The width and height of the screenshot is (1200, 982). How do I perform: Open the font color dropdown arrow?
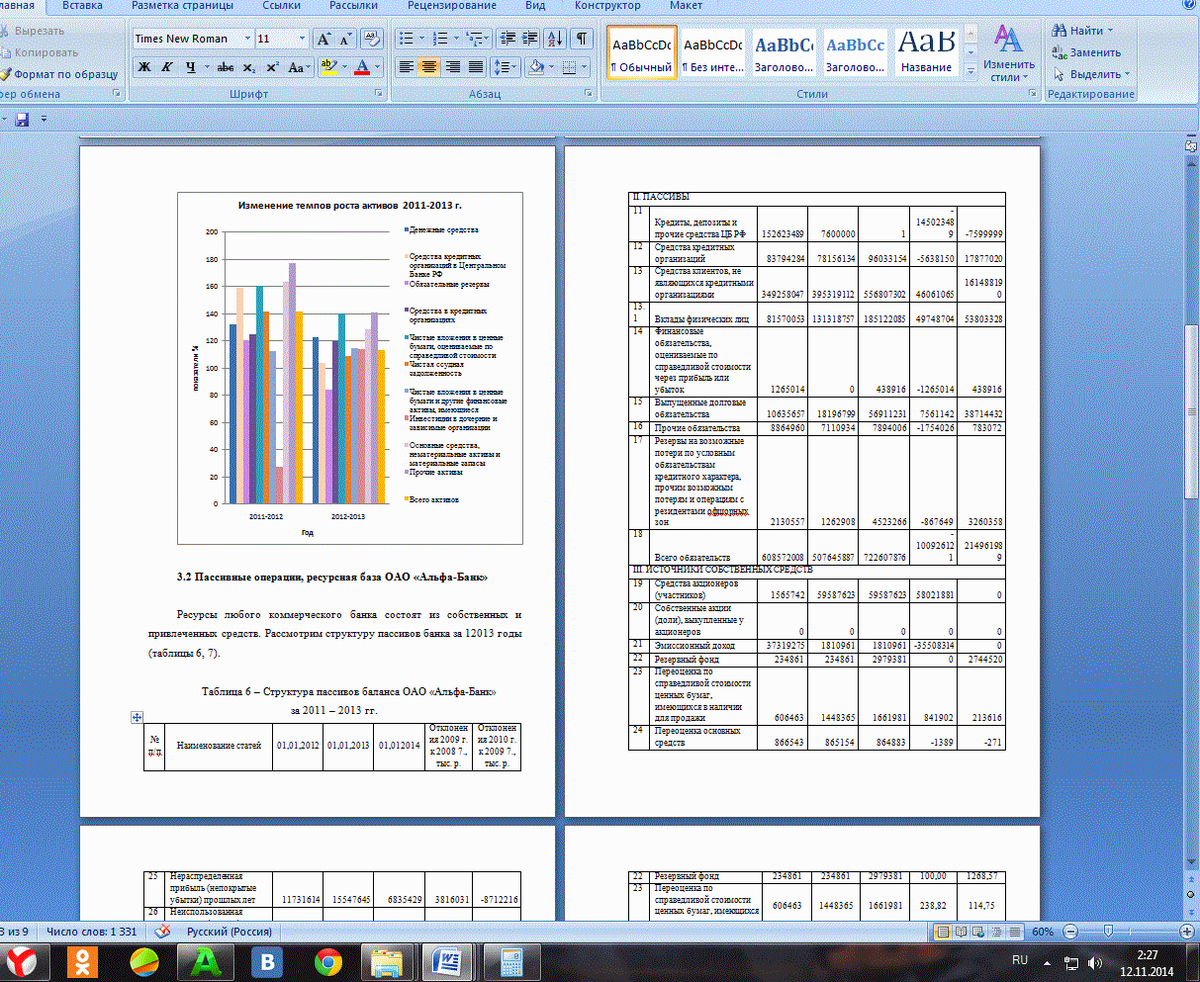tap(379, 67)
